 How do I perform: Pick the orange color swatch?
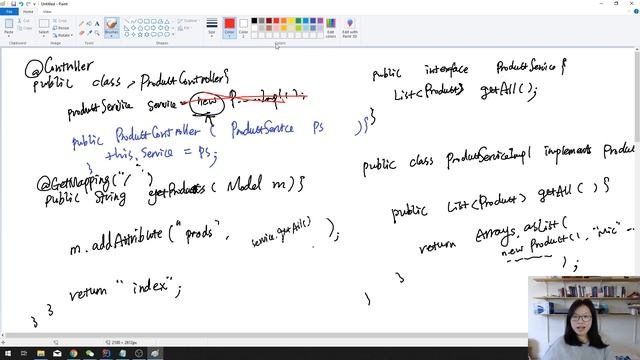[x=284, y=20]
